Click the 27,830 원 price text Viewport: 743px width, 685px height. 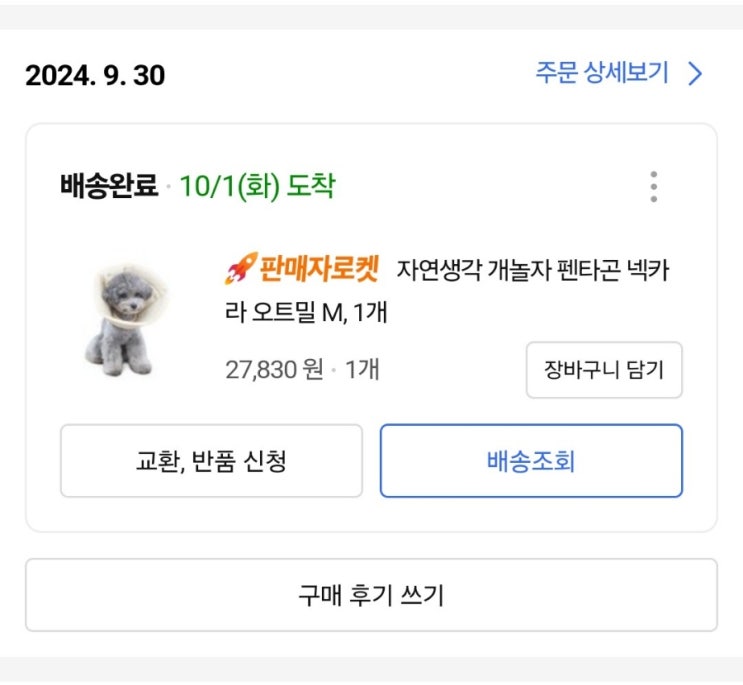click(x=274, y=370)
